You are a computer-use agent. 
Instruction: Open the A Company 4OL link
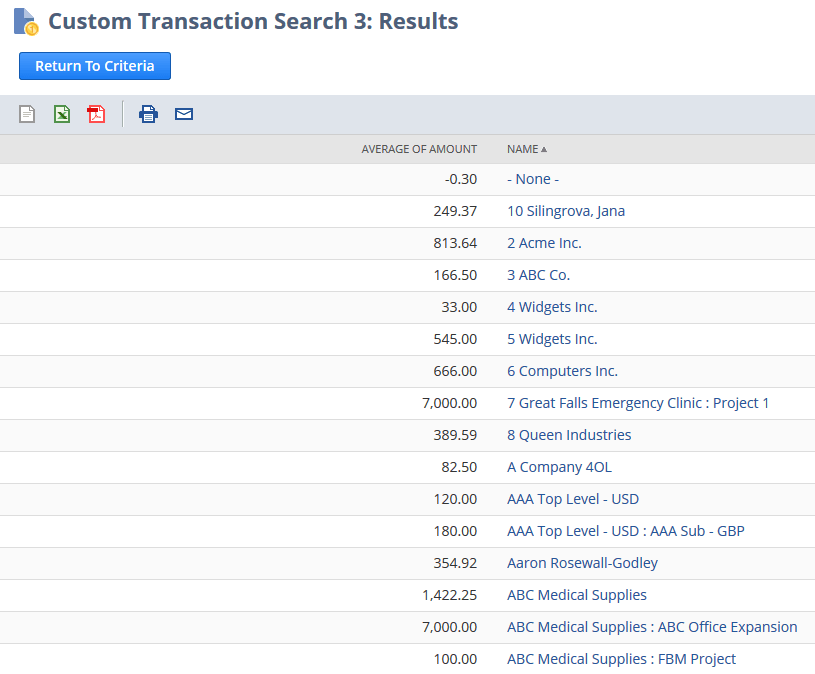click(559, 467)
